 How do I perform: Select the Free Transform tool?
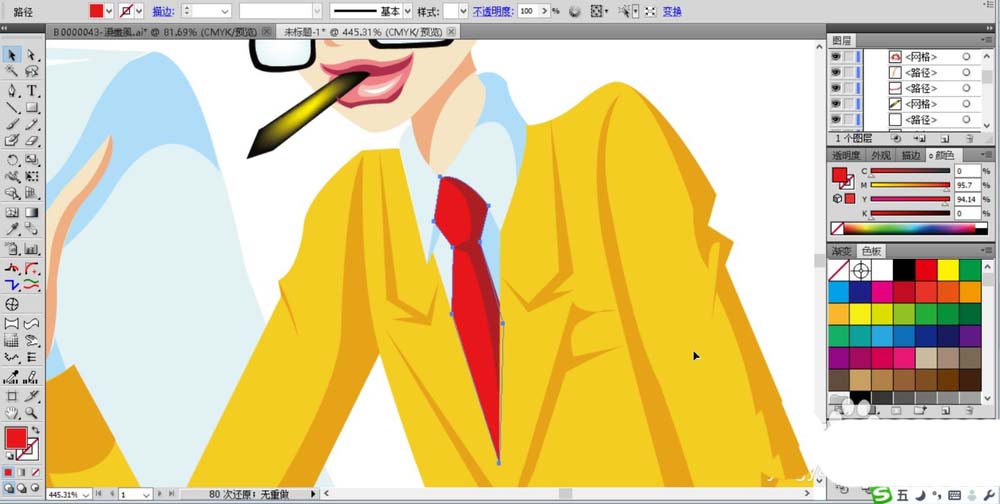pos(31,176)
